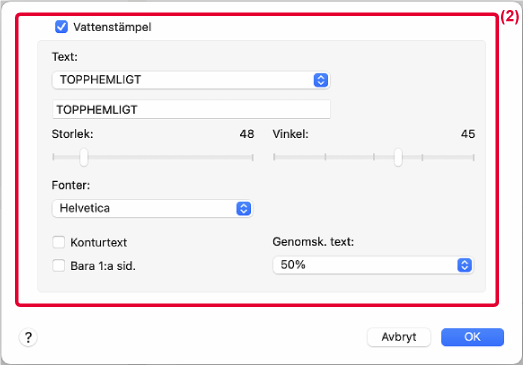The image size is (523, 365).
Task: Click the Avbryt button
Action: 399,337
